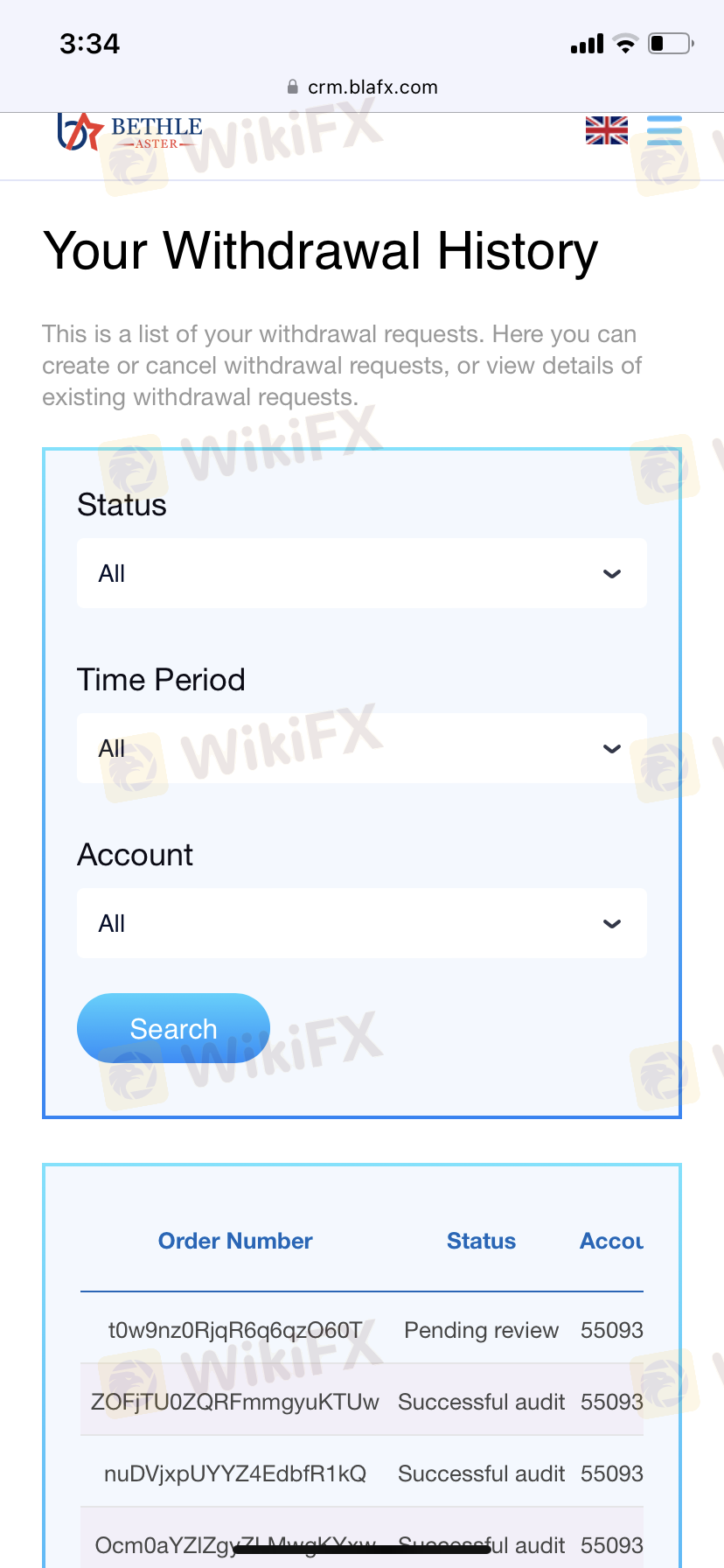
Task: Tap the Pending review status cell
Action: point(481,1330)
